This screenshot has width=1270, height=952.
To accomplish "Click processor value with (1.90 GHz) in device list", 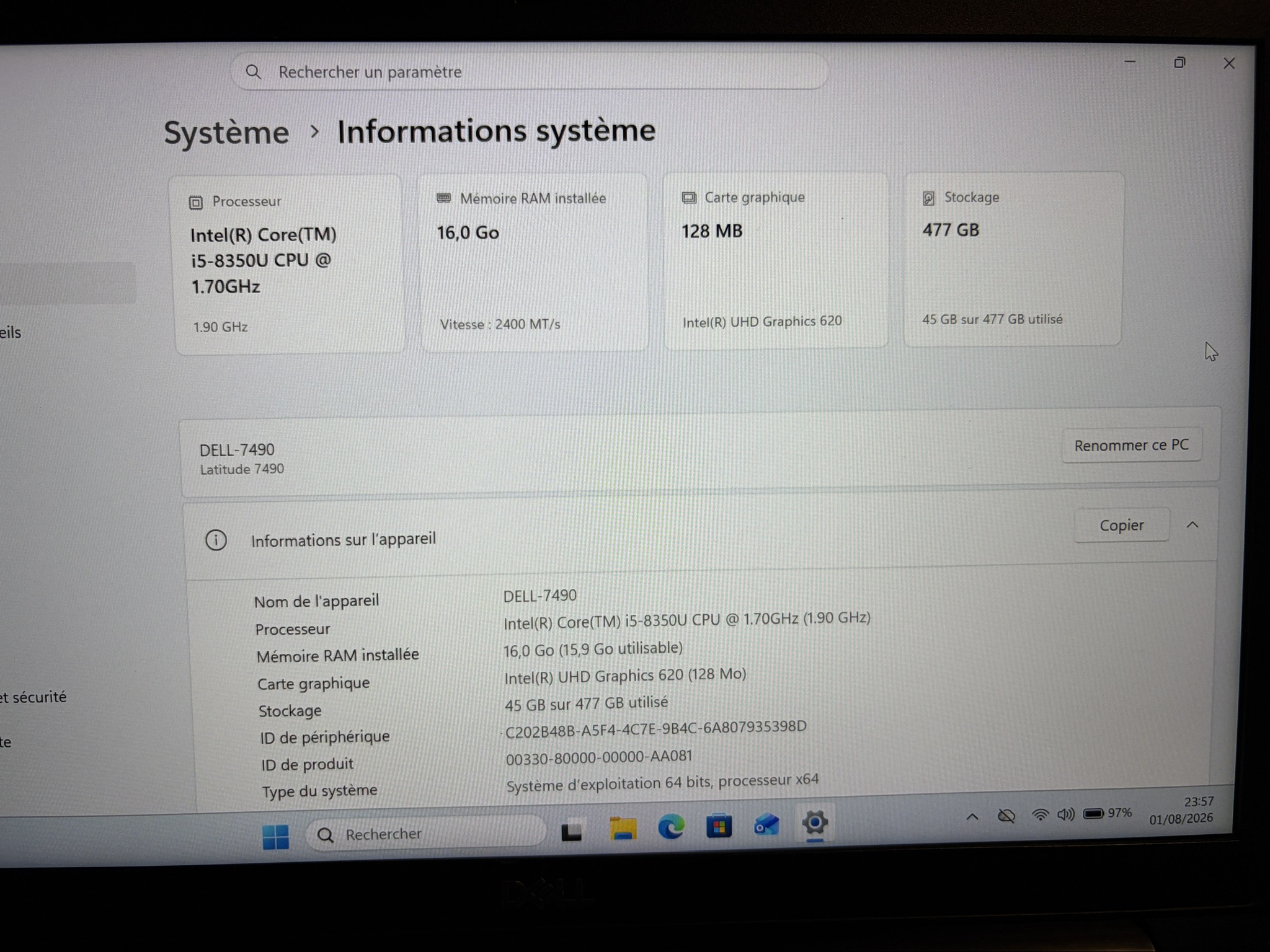I will [x=687, y=621].
